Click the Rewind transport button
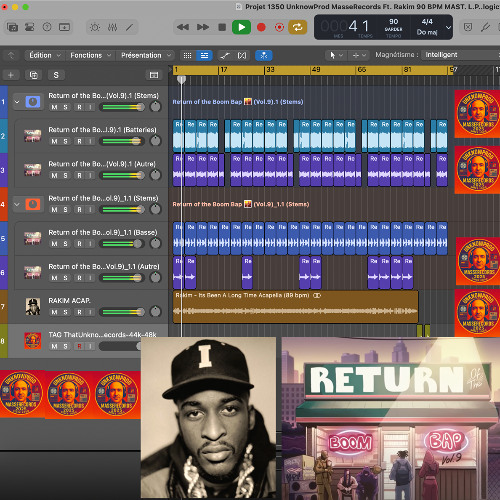 [x=183, y=27]
